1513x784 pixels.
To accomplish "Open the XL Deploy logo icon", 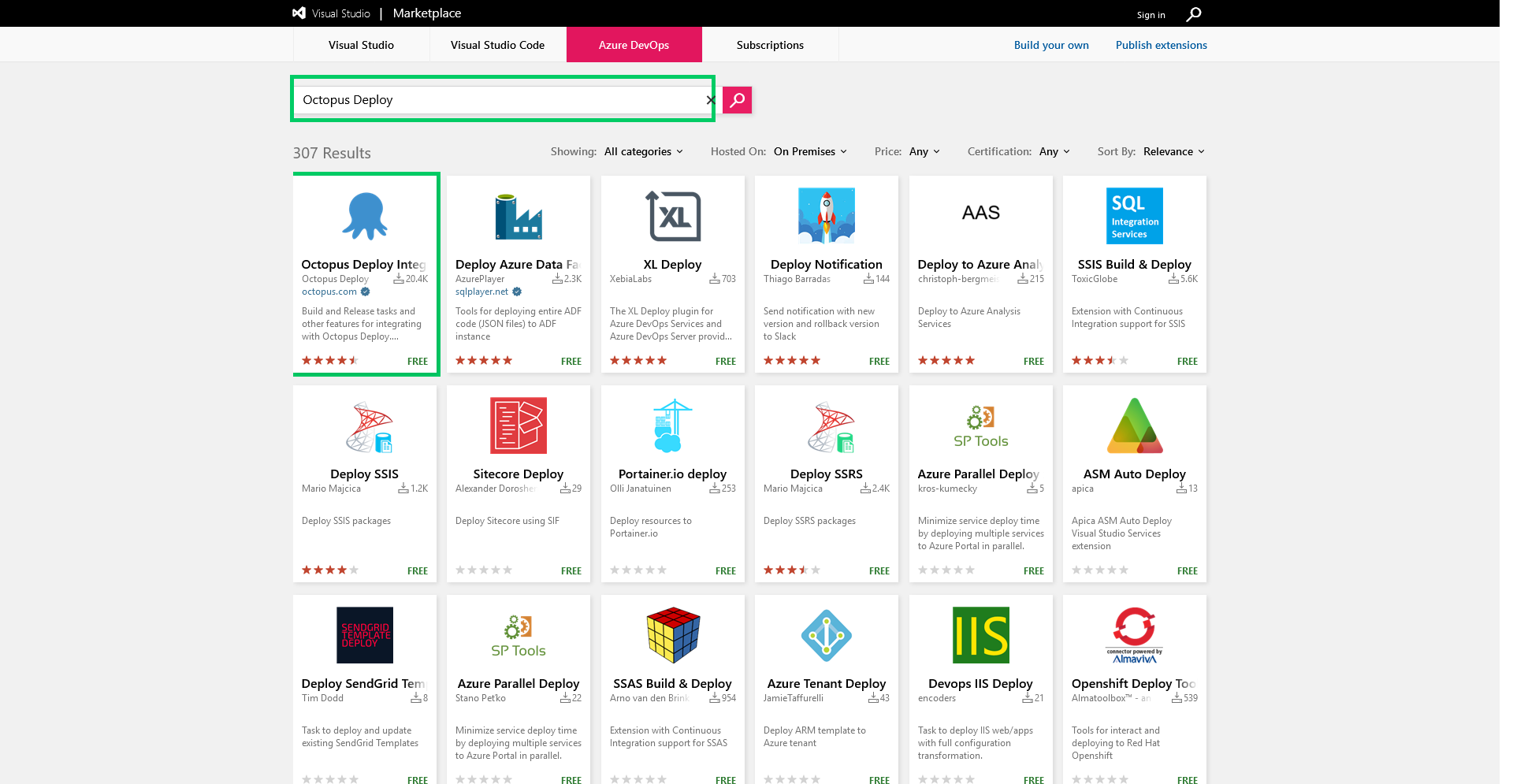I will coord(673,216).
